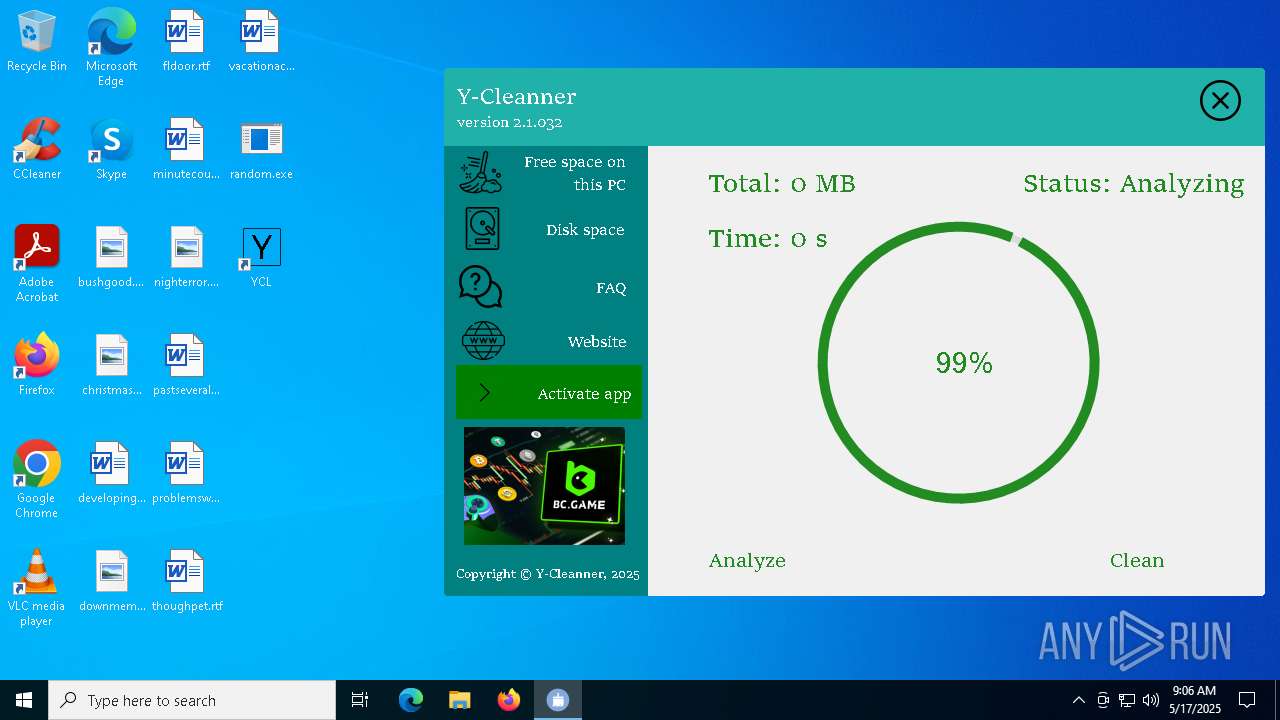Select the Microsoft Edge desktop shortcut

(x=111, y=48)
